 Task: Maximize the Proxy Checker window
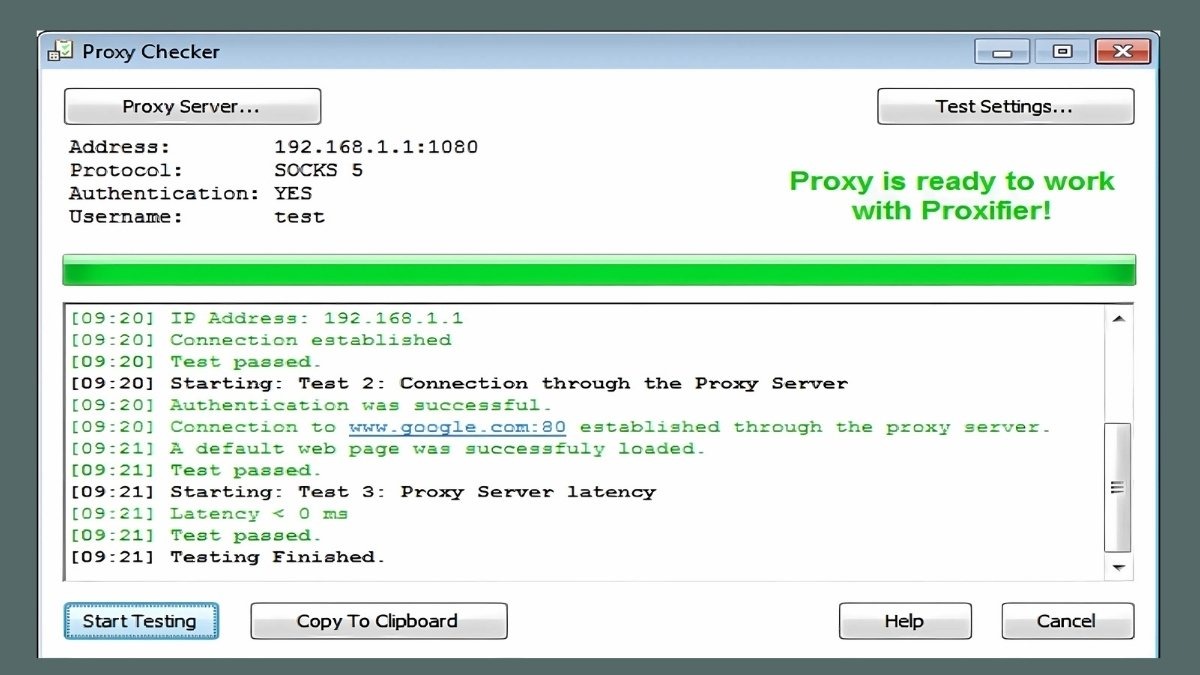click(1062, 51)
